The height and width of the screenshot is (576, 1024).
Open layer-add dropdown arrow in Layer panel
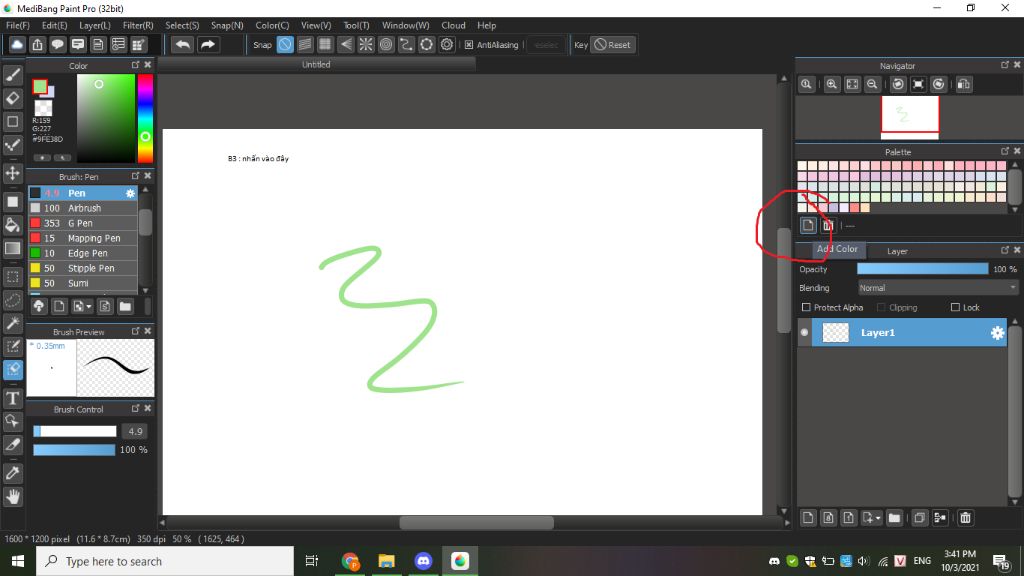tap(878, 518)
